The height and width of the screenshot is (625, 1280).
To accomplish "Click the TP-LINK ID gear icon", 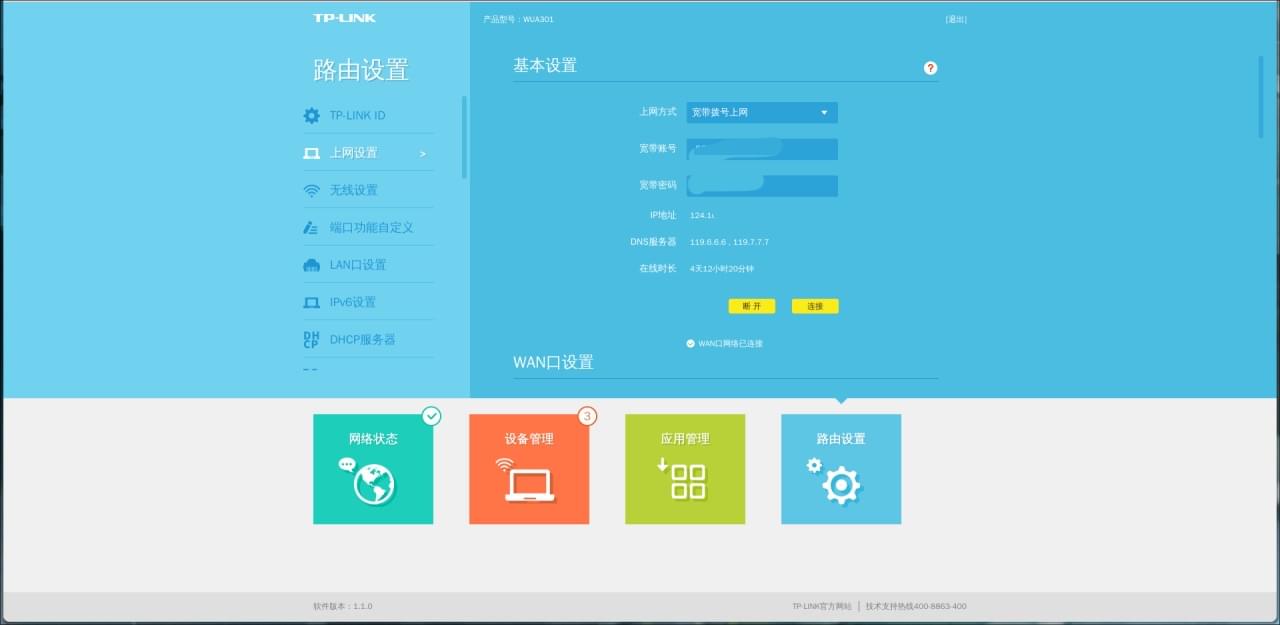I will tap(312, 116).
